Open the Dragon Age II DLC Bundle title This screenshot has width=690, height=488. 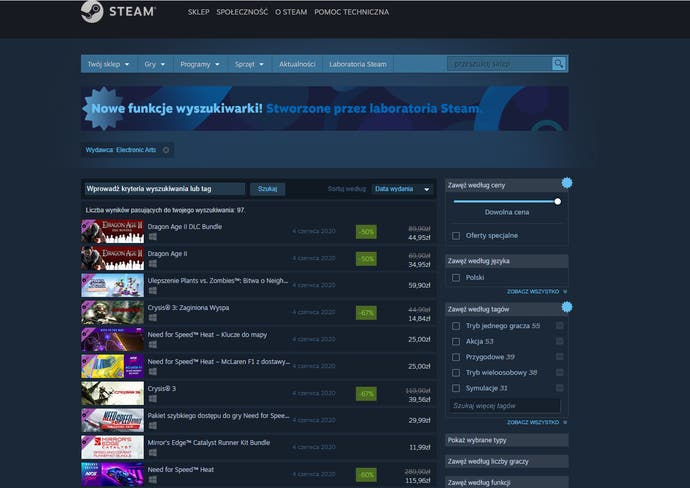click(185, 227)
